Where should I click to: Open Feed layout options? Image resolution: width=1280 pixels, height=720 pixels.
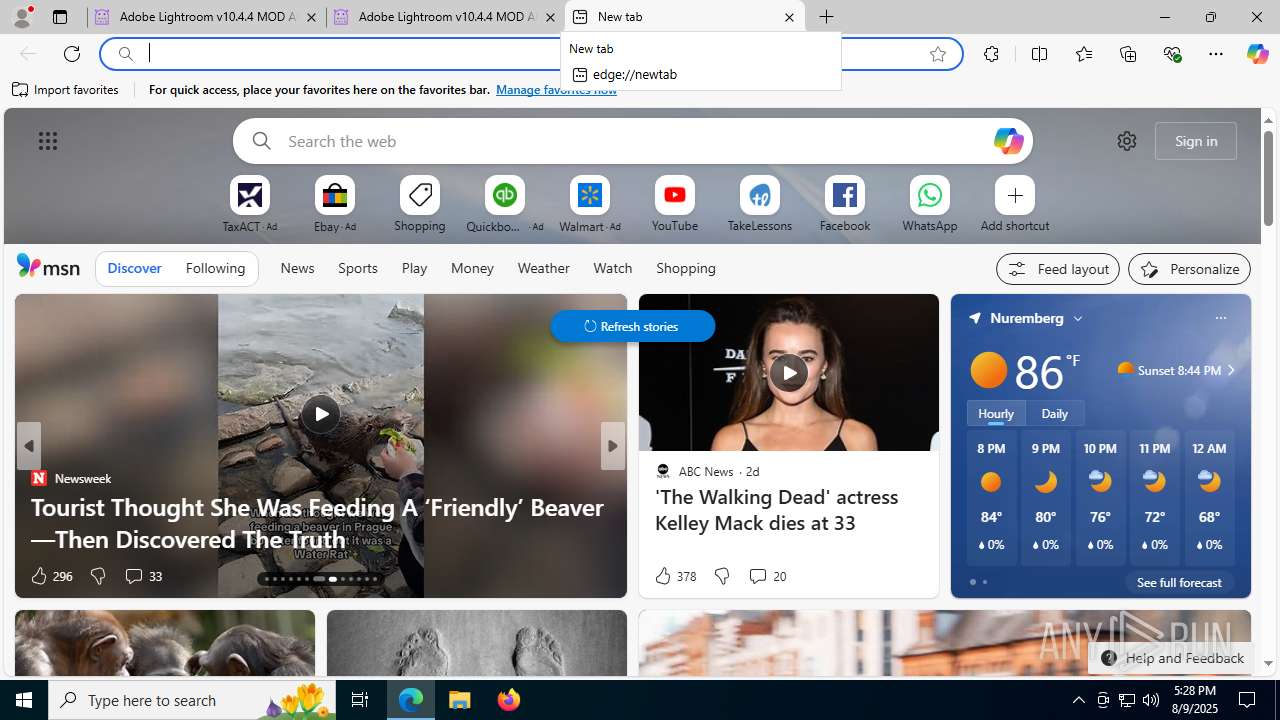(x=1058, y=269)
